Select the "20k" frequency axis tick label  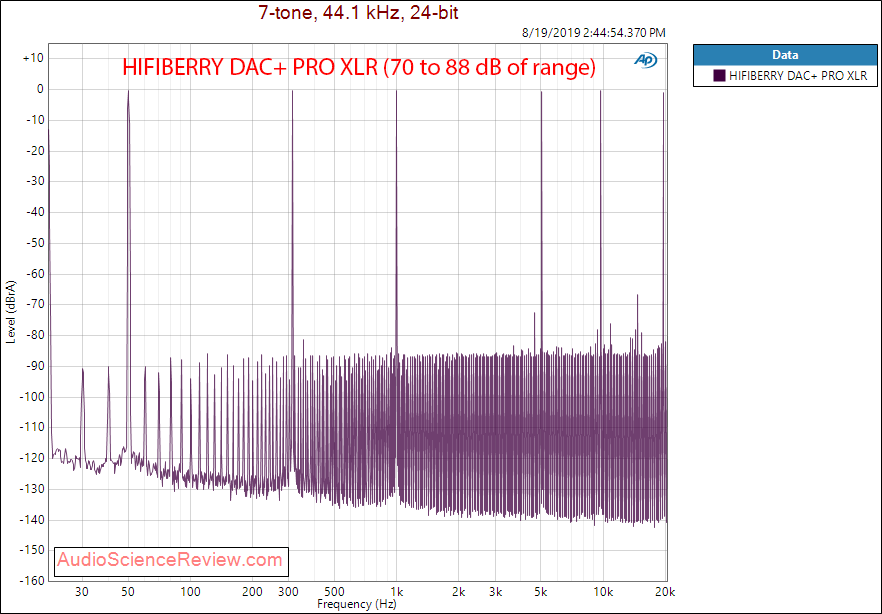(x=665, y=592)
